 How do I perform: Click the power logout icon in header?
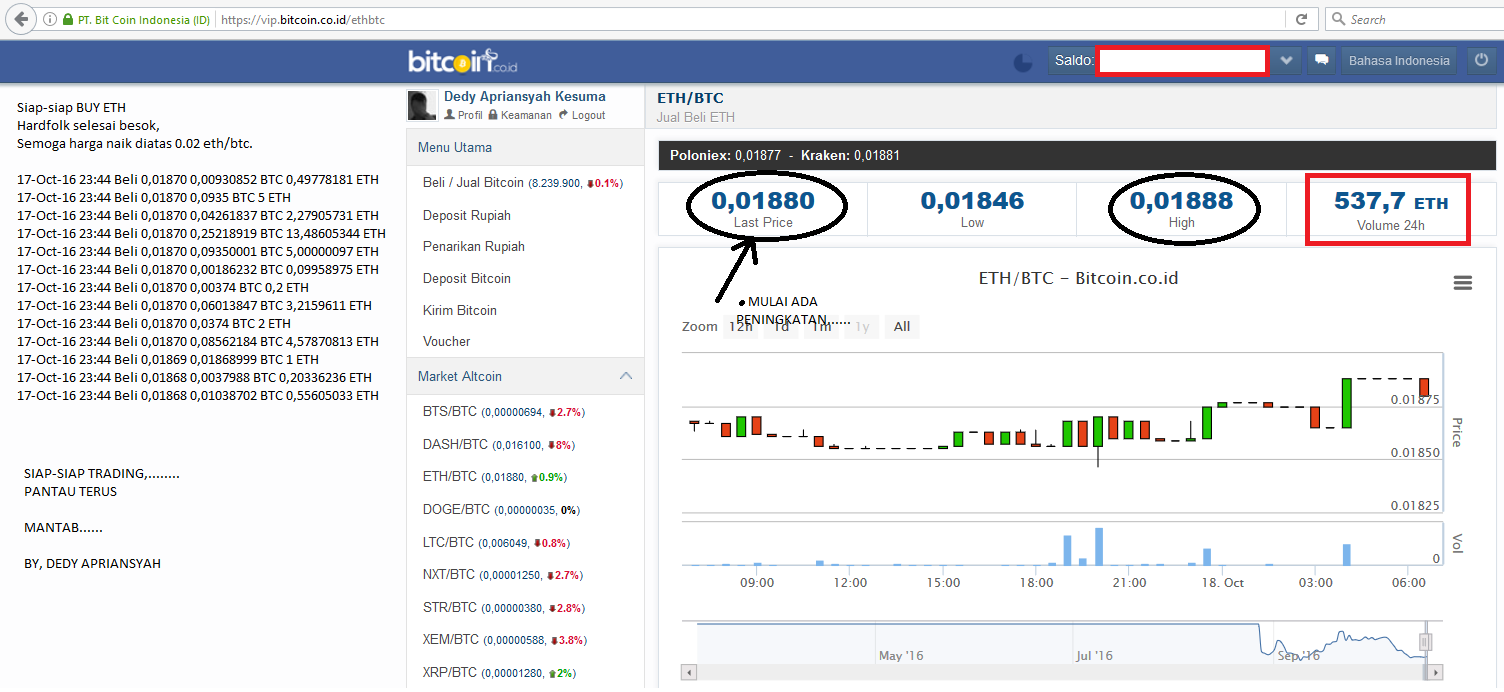coord(1481,61)
